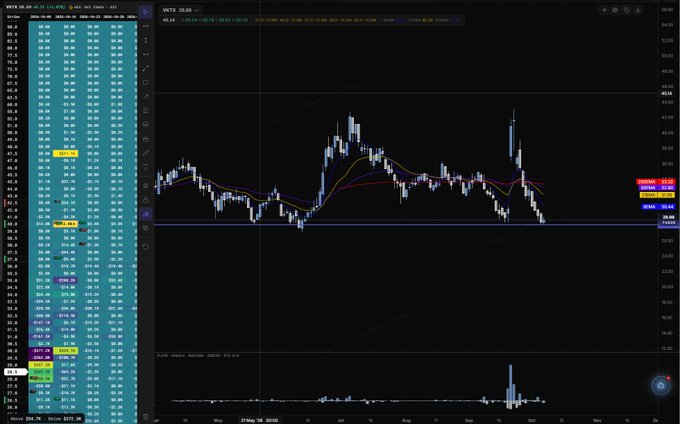
Task: Click the 200EMA red price label
Action: (x=655, y=182)
